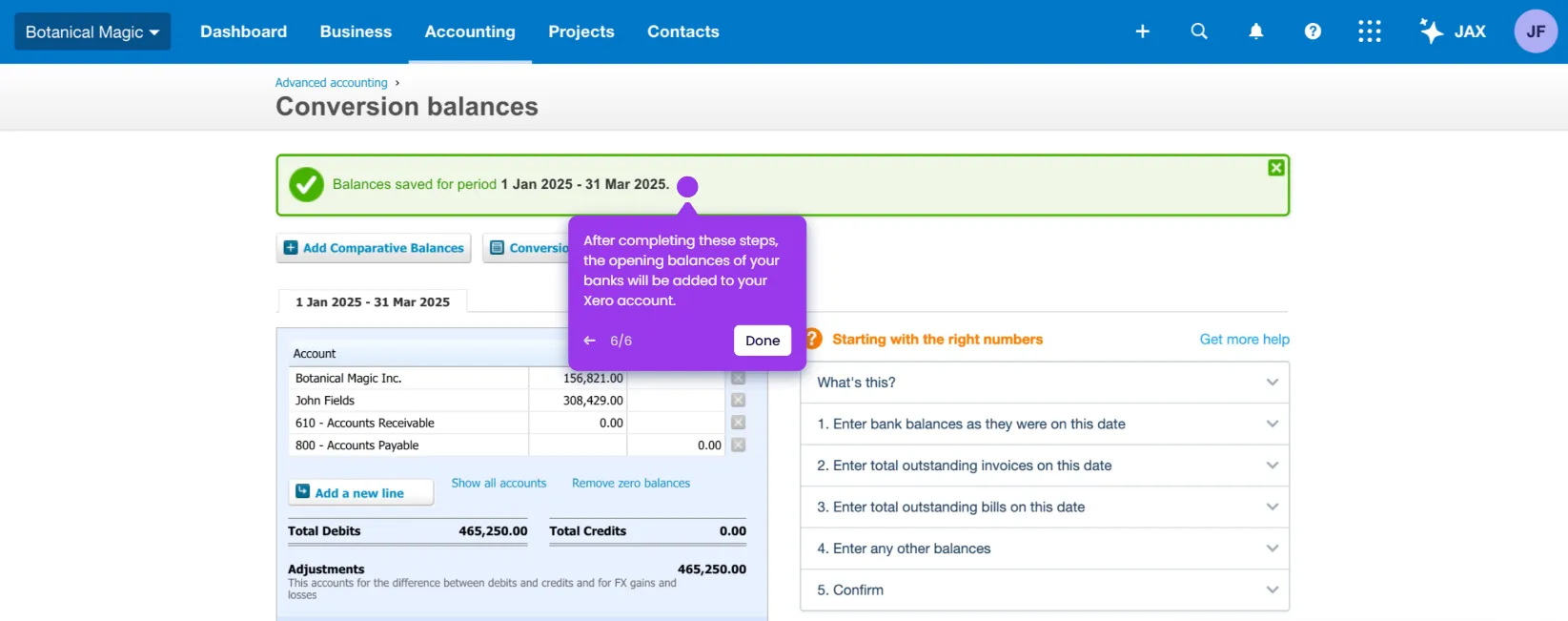Image resolution: width=1568 pixels, height=621 pixels.
Task: Open the JF user profile avatar
Action: [1536, 31]
